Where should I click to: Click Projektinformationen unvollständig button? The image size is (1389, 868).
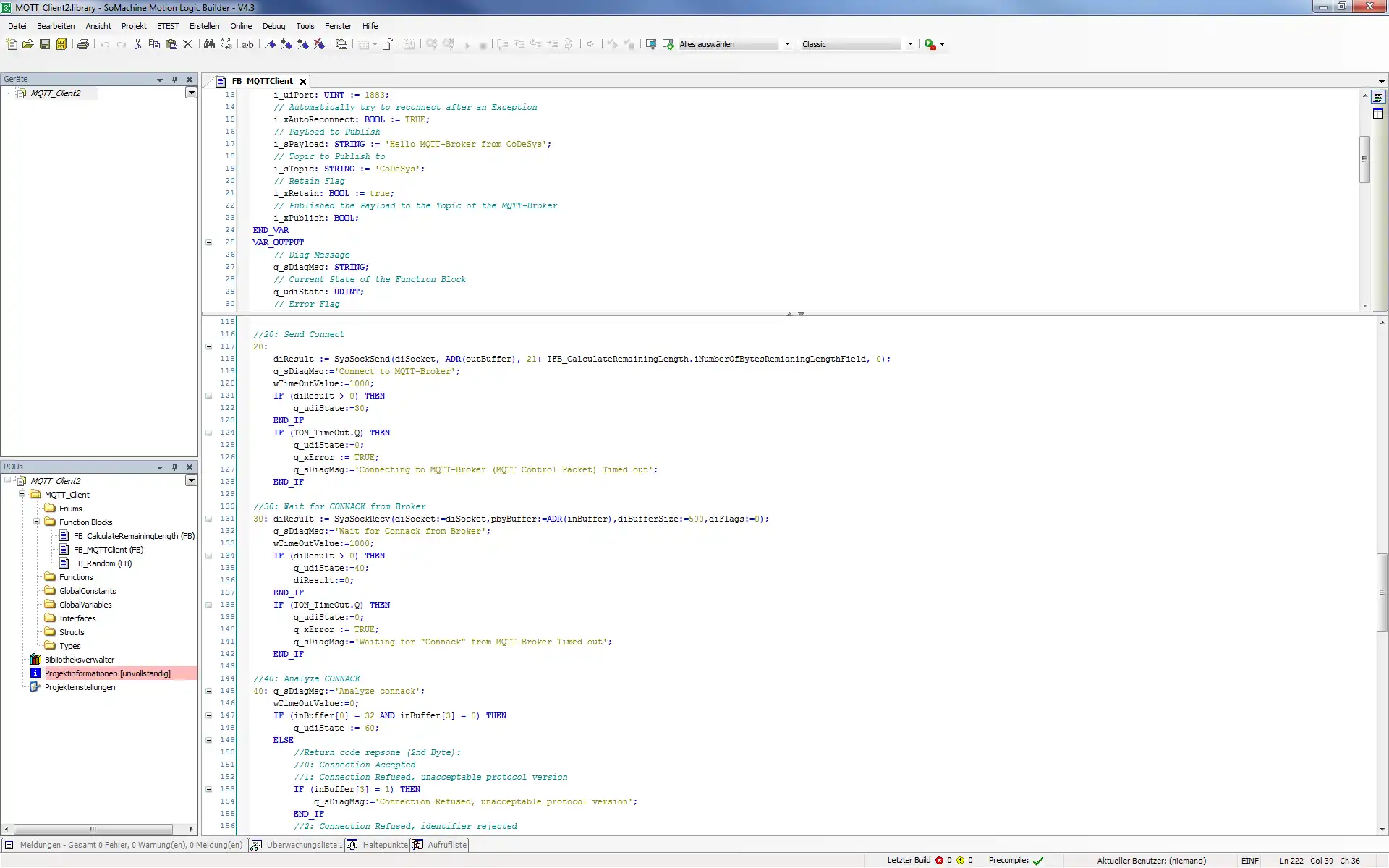[x=107, y=673]
